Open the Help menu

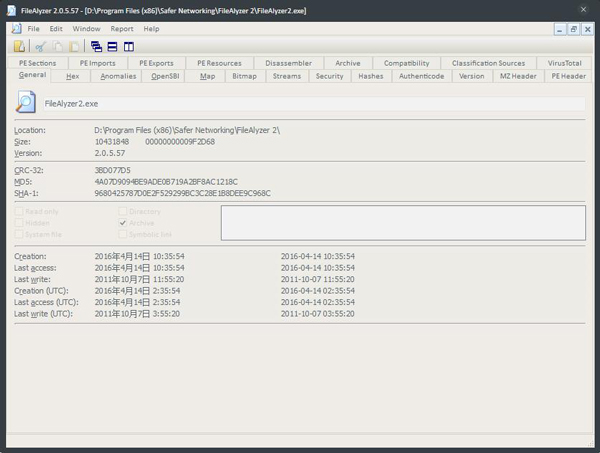coord(152,29)
